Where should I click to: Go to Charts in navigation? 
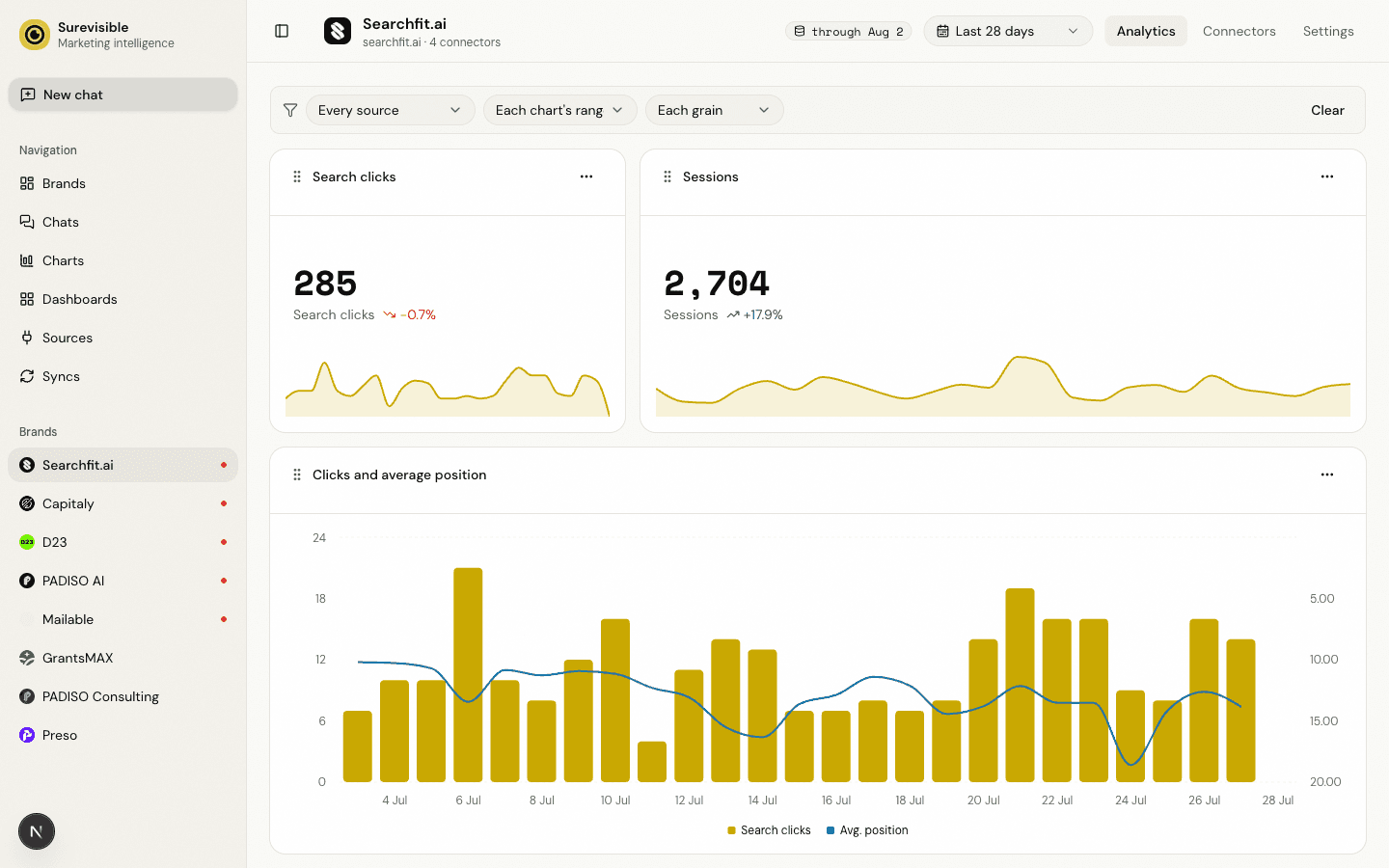coord(123,260)
